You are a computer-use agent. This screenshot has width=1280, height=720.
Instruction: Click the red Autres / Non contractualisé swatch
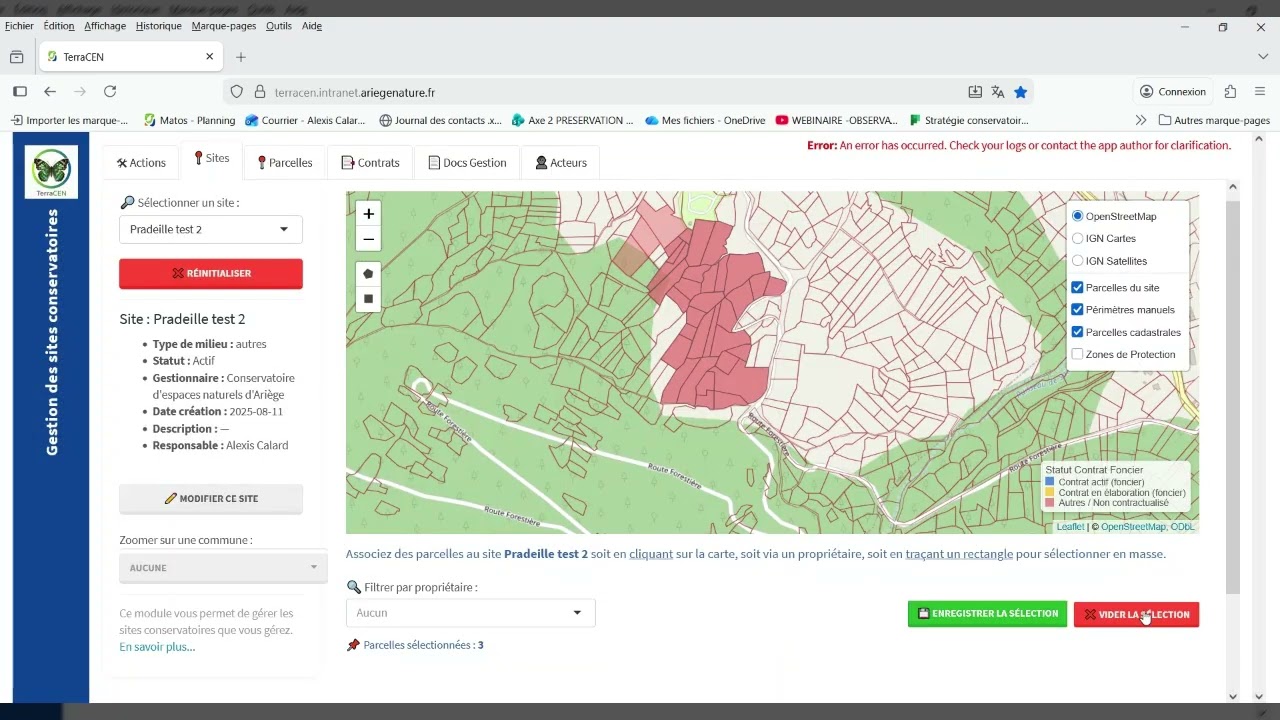tap(1050, 503)
